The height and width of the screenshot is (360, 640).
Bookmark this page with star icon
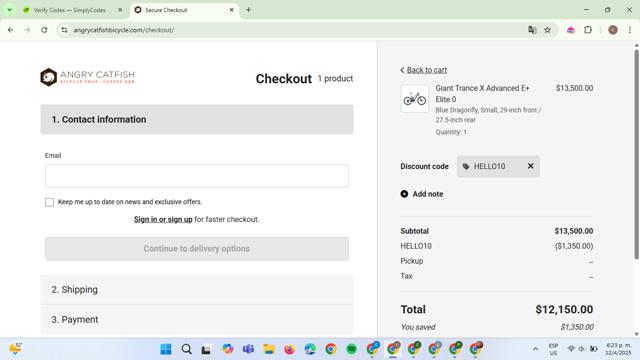point(547,30)
